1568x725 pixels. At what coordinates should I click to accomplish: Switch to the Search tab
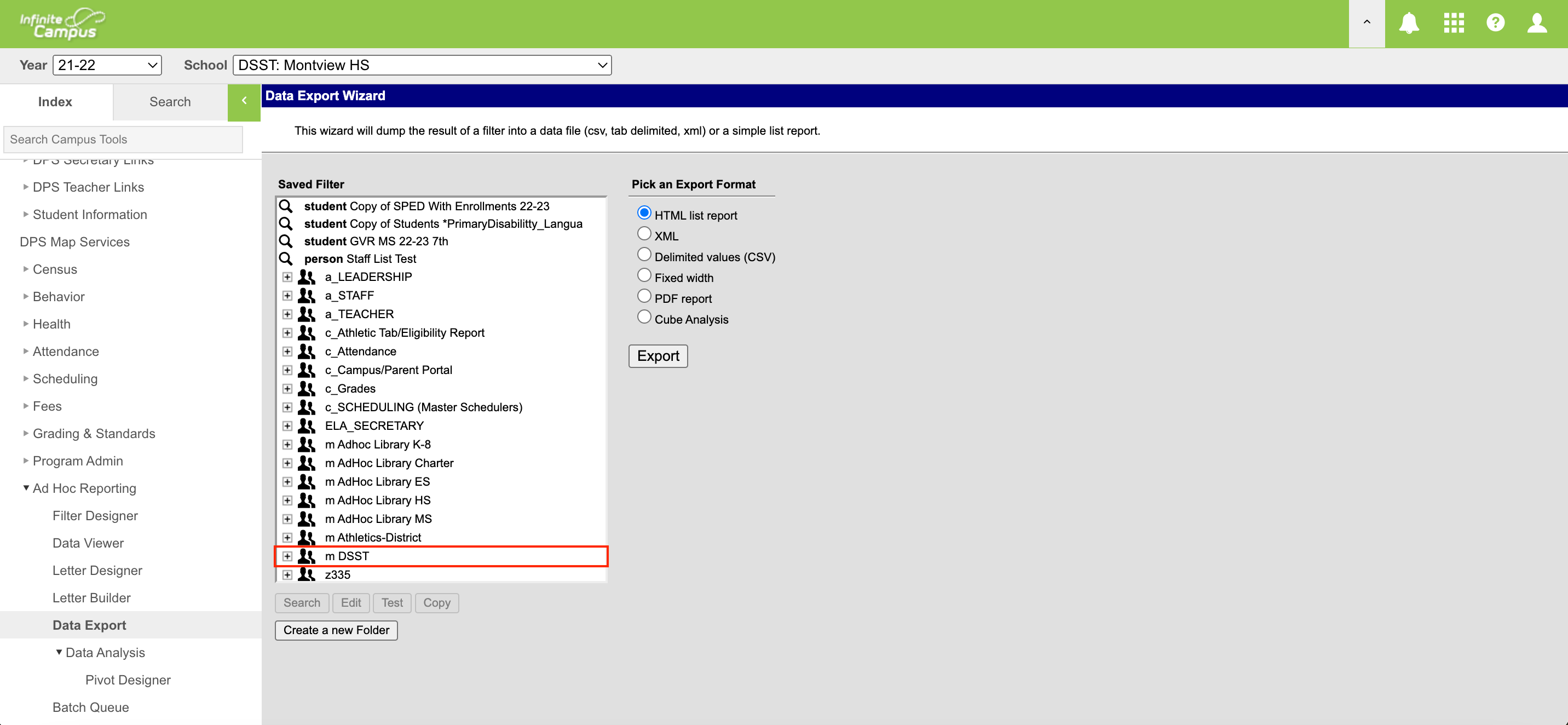(x=170, y=102)
